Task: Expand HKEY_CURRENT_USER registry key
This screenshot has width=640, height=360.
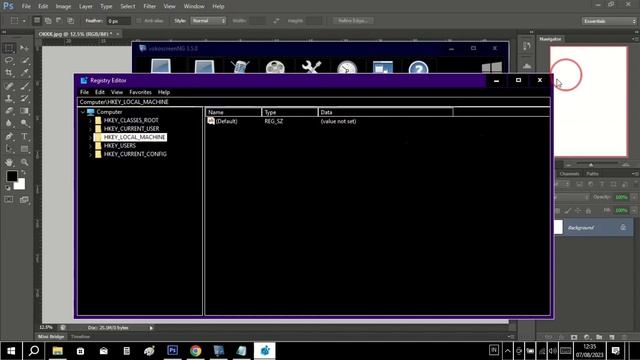Action: pyautogui.click(x=90, y=129)
